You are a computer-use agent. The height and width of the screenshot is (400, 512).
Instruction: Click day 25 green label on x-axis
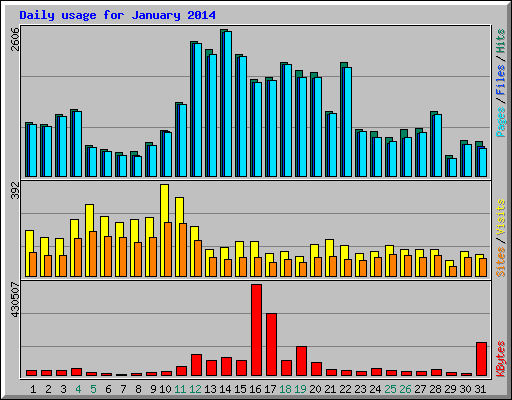[390, 389]
